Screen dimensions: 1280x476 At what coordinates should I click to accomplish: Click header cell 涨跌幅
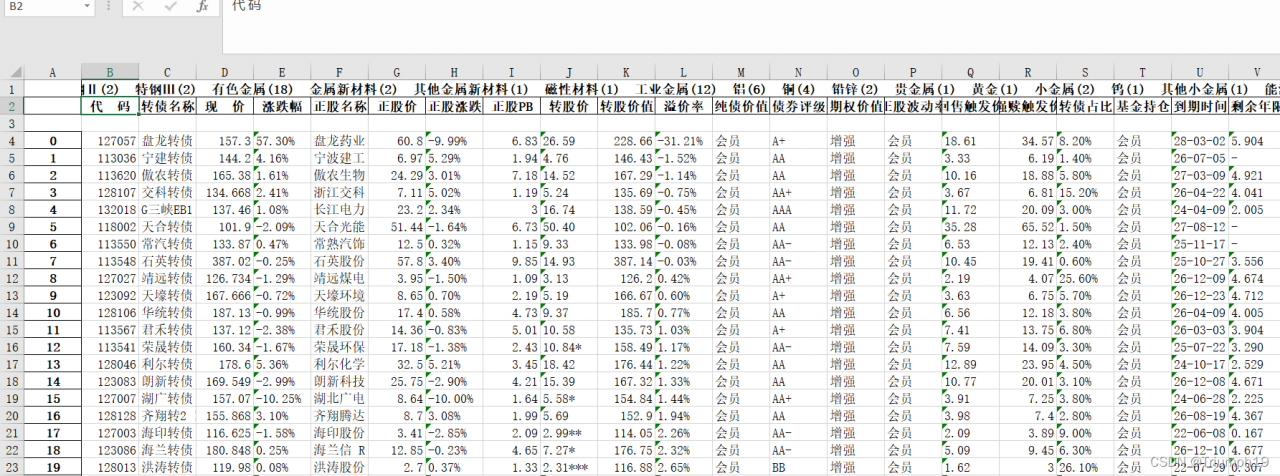(282, 106)
